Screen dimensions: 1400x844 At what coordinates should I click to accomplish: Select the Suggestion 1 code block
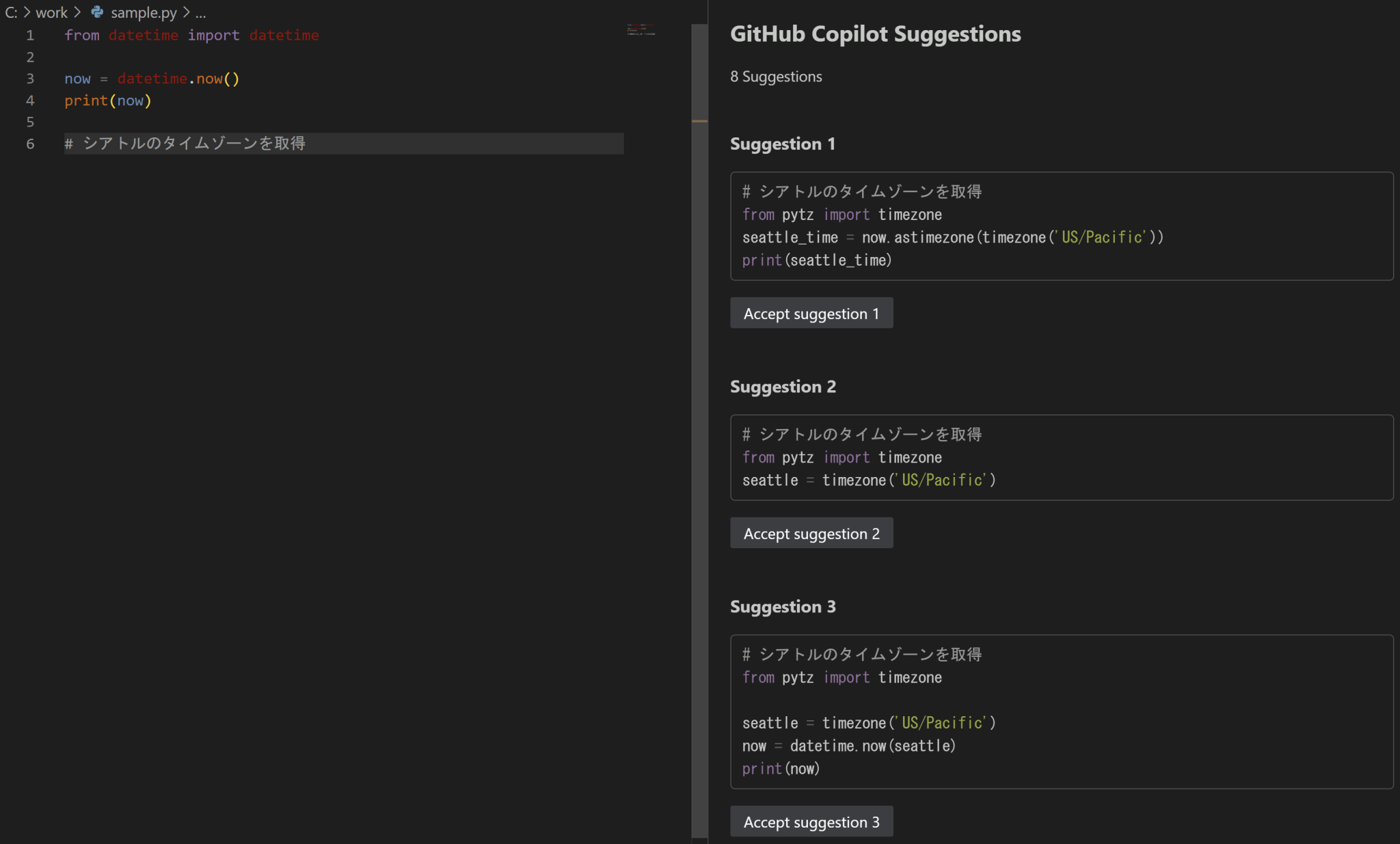click(x=1061, y=226)
